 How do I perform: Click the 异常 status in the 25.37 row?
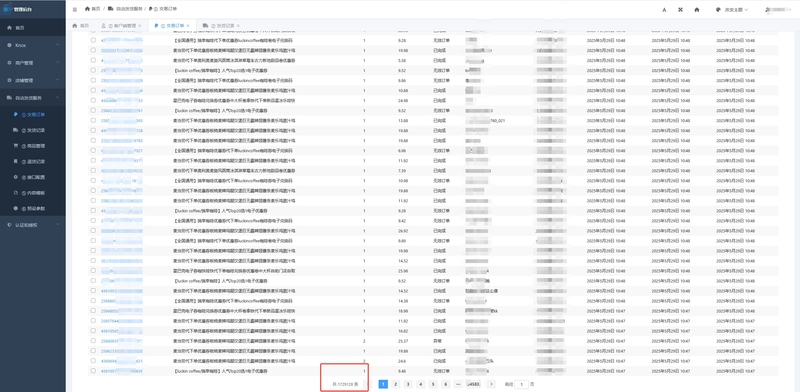pos(437,340)
